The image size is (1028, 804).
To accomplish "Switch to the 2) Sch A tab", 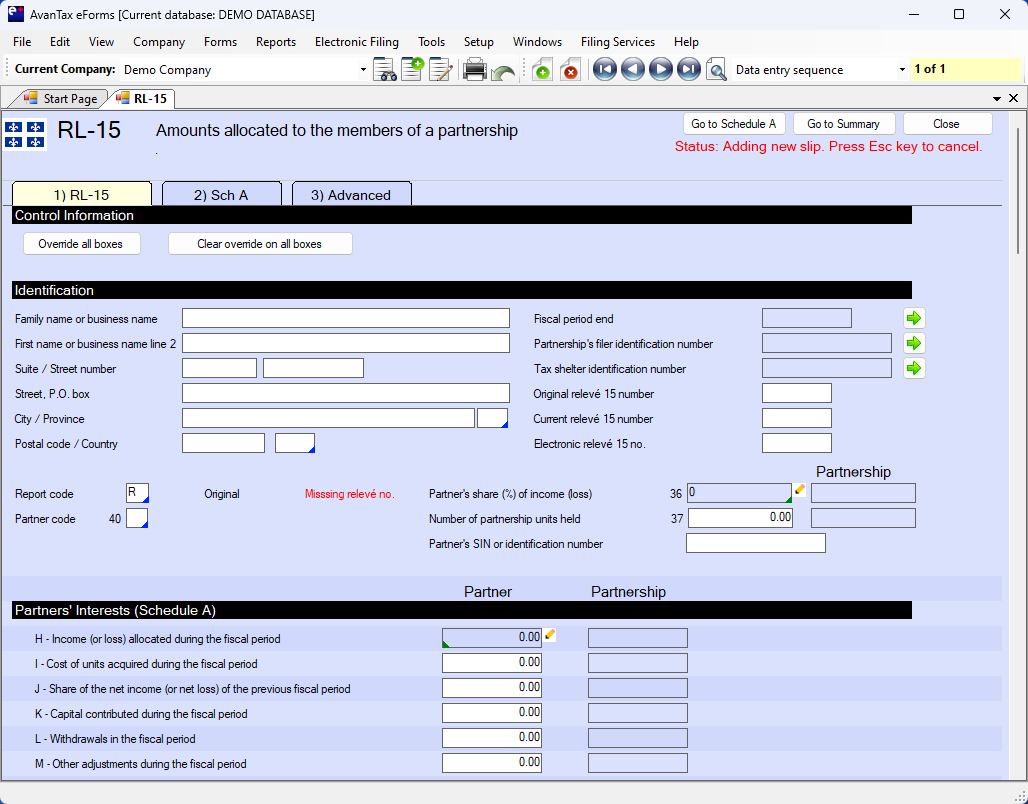I will 221,195.
